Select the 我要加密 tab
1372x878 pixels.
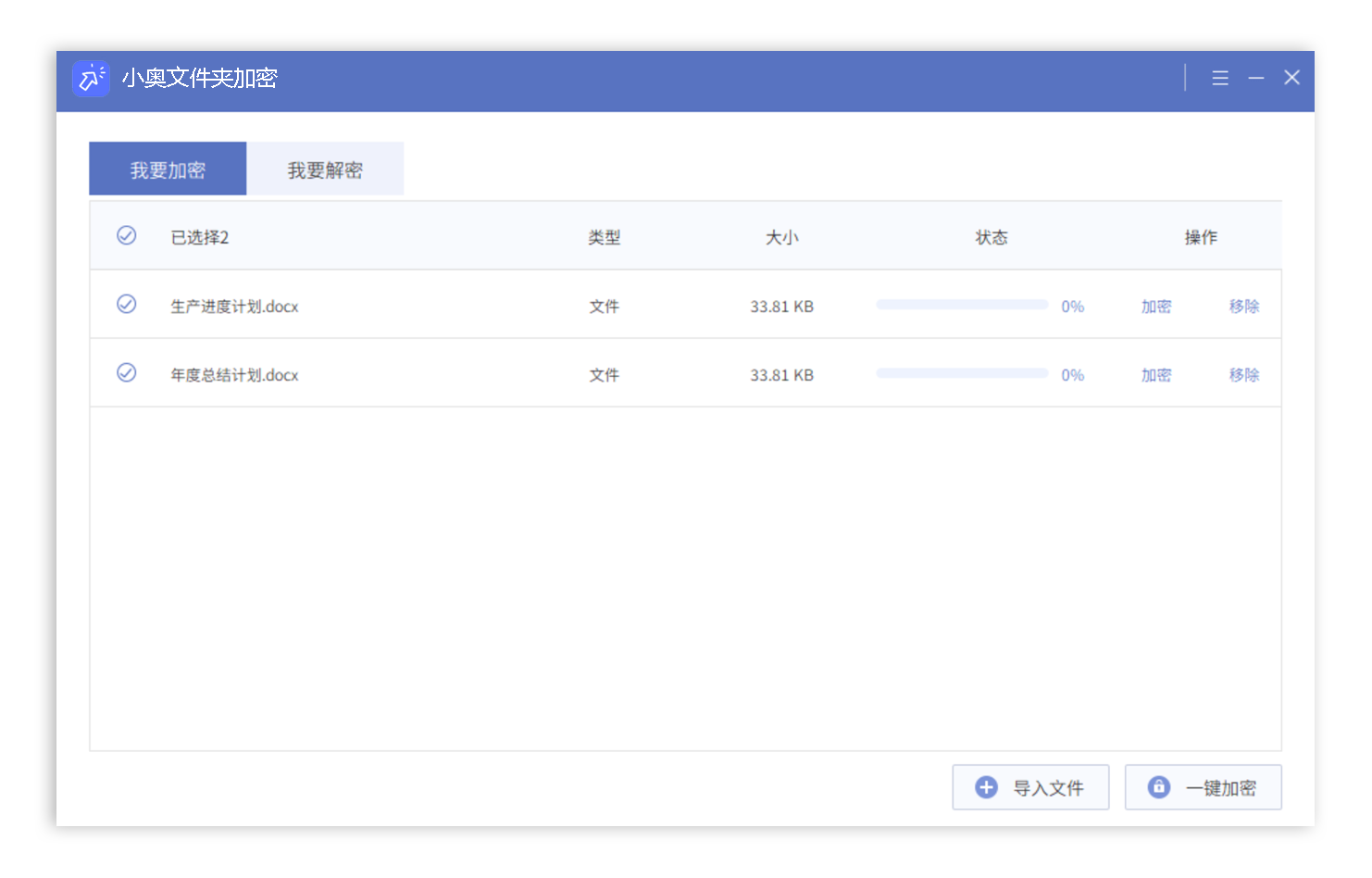168,169
